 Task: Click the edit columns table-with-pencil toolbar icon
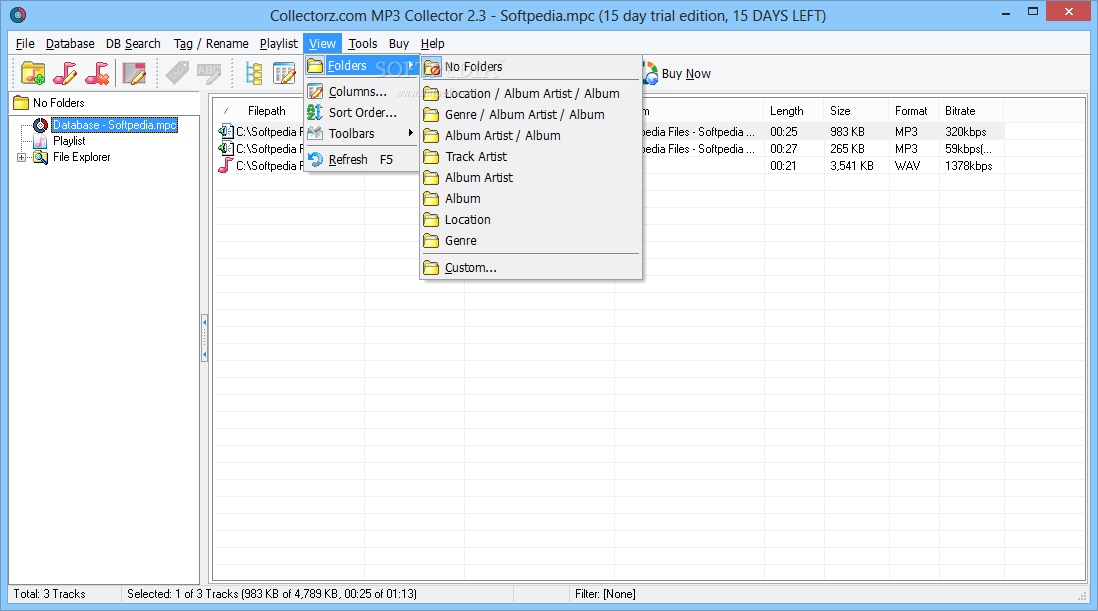tap(284, 73)
